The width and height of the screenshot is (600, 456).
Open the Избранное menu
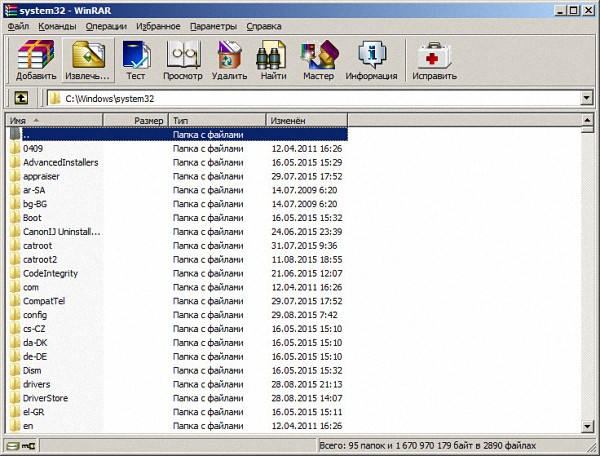point(159,25)
